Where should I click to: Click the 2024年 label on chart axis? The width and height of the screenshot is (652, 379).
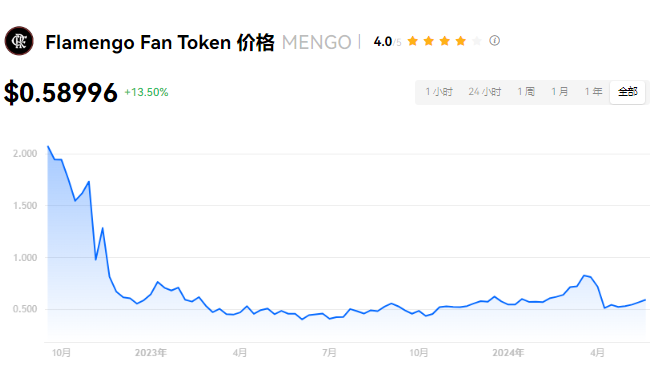pyautogui.click(x=508, y=353)
